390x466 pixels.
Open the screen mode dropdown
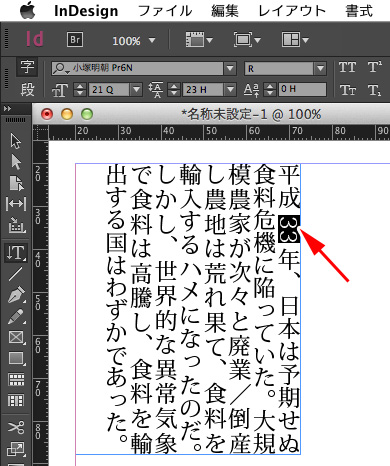coord(247,40)
